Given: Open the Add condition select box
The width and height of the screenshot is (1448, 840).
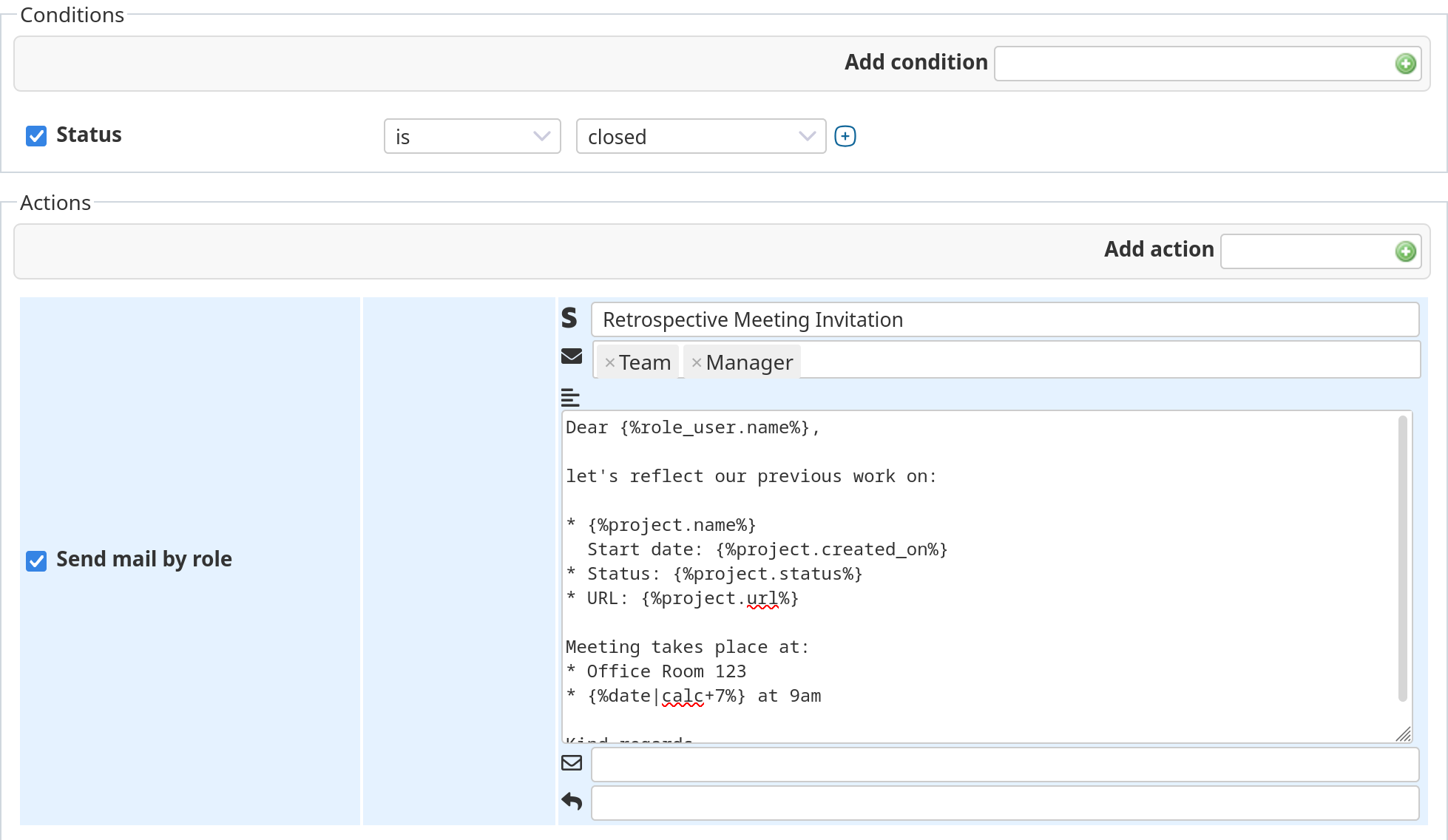Looking at the screenshot, I should 1208,64.
